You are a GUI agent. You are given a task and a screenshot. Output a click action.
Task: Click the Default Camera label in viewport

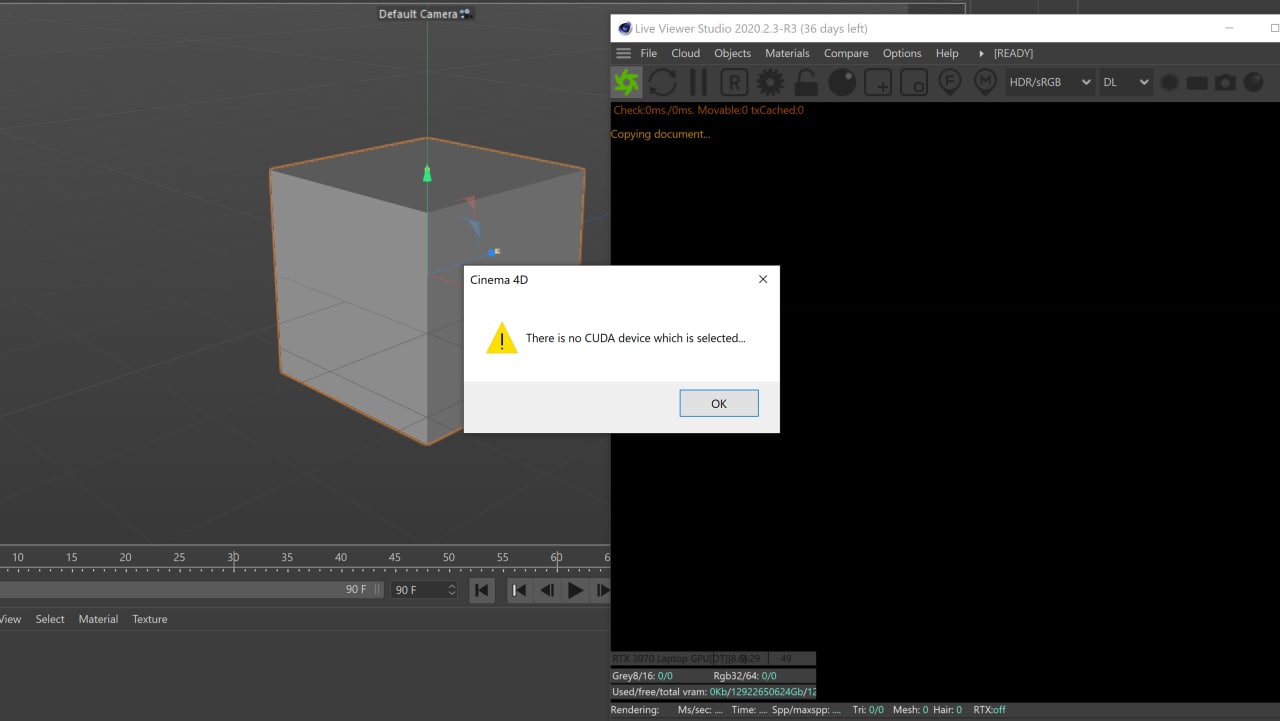[418, 14]
